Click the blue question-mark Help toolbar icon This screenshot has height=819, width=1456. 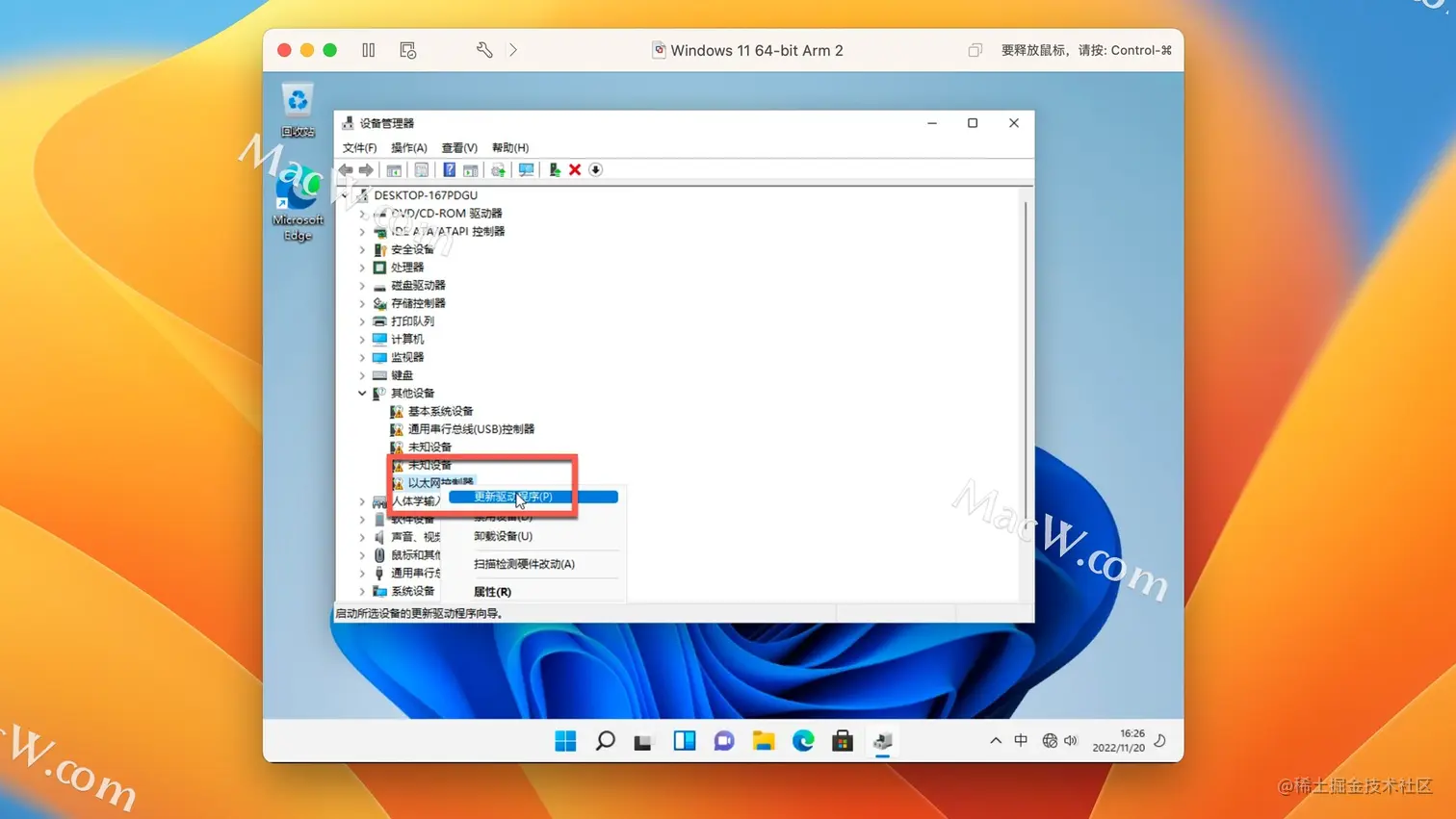(x=449, y=170)
